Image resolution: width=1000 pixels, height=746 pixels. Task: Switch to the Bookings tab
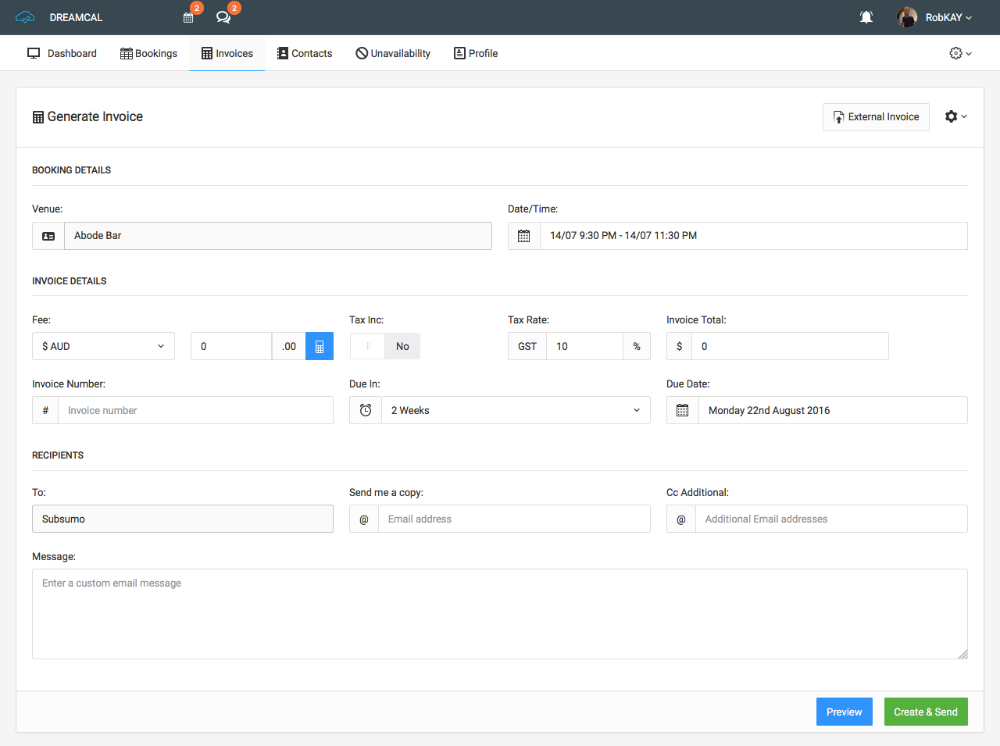(148, 53)
